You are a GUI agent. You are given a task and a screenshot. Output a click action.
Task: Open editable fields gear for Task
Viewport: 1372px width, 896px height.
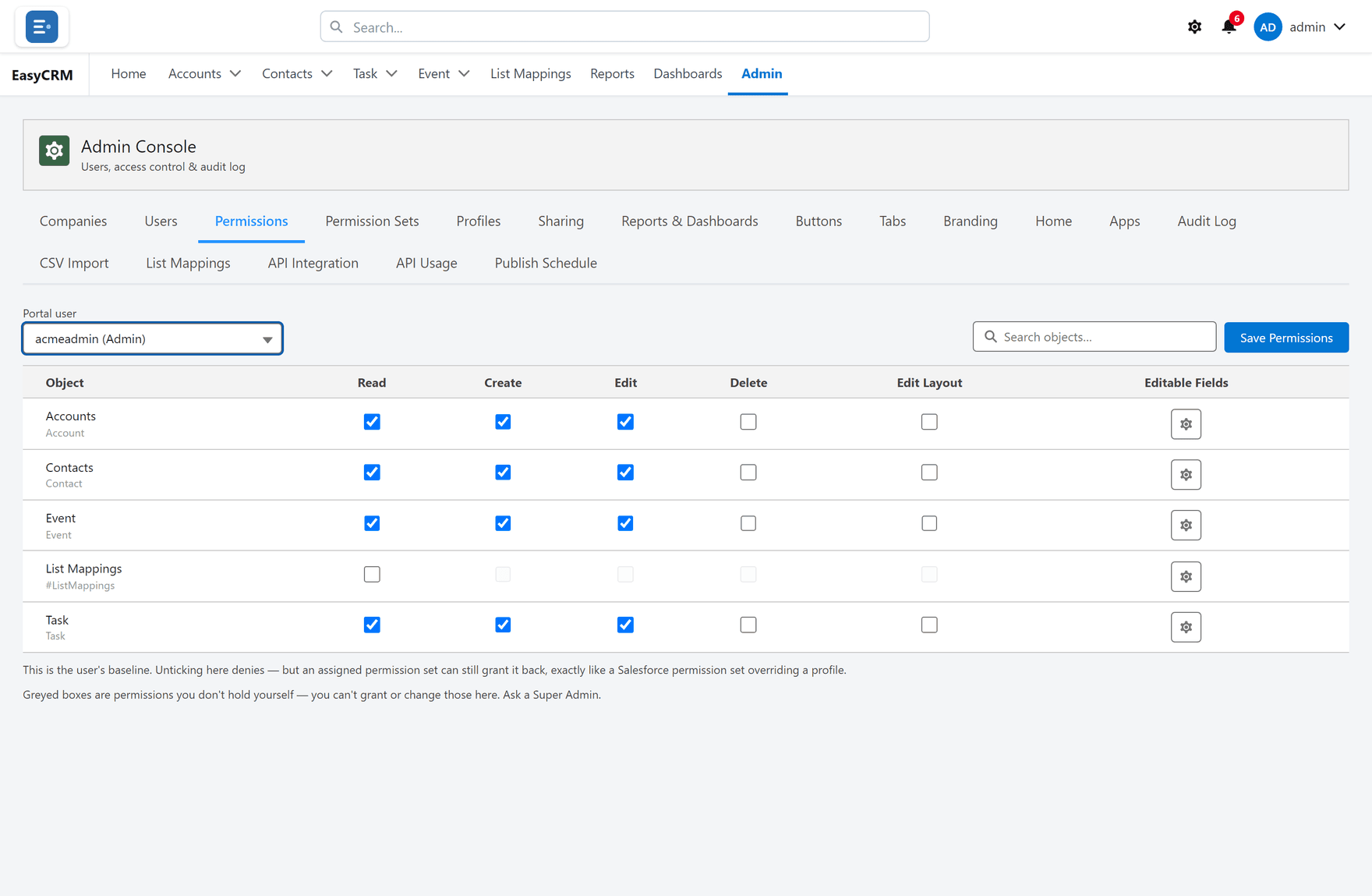(1186, 627)
